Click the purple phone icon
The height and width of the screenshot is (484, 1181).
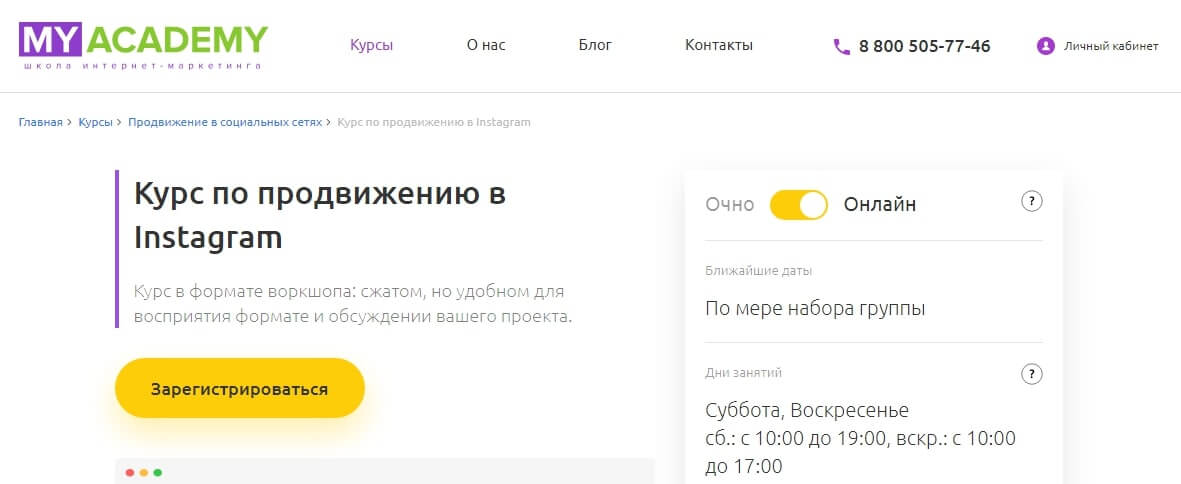point(841,47)
